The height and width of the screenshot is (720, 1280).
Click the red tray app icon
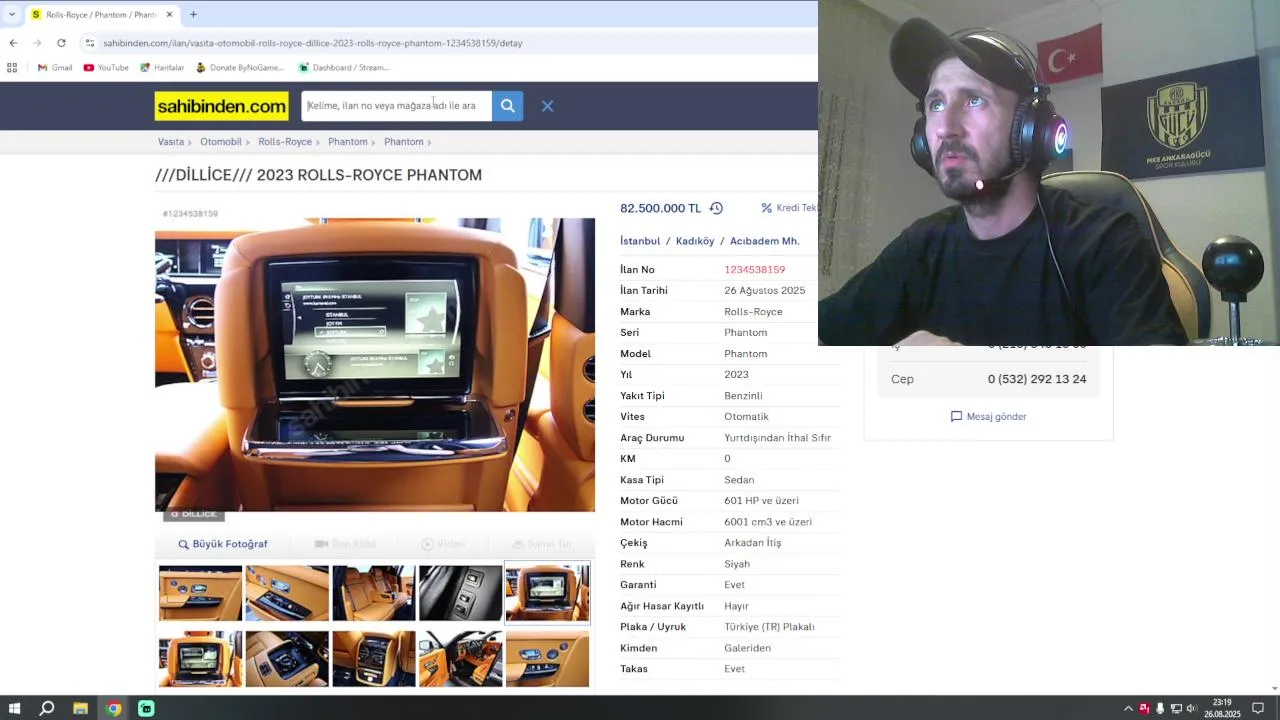[x=1144, y=708]
